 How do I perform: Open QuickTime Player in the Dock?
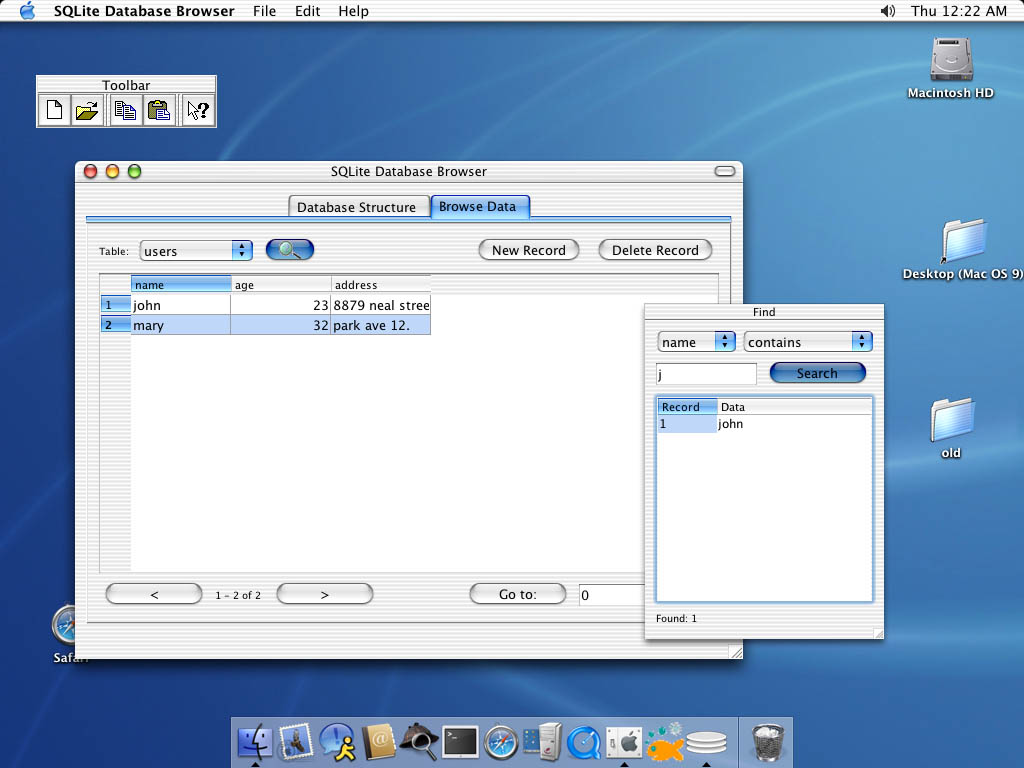(583, 743)
